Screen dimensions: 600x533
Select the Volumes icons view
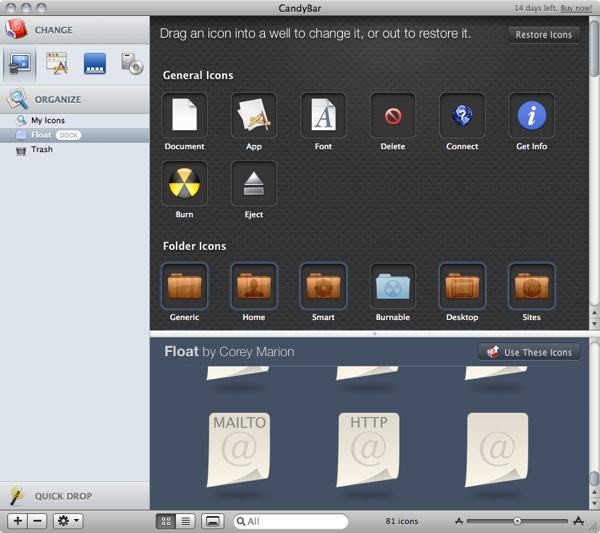click(x=132, y=64)
